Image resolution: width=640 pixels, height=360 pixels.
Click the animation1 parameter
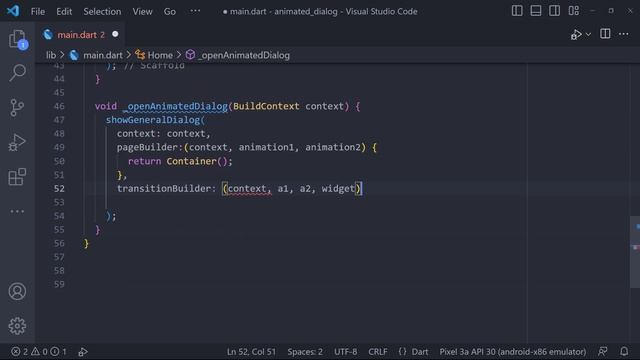coord(266,147)
